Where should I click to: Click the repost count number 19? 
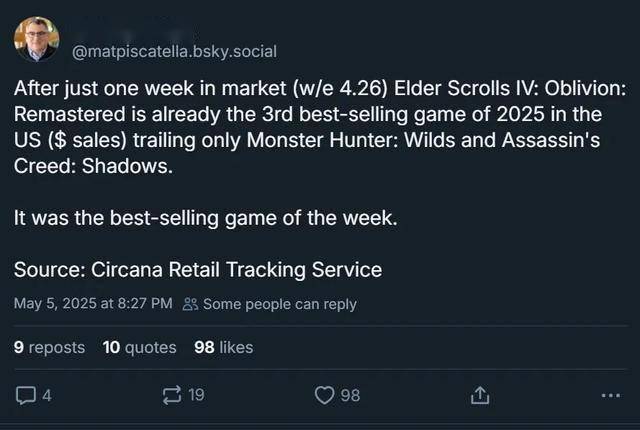196,396
